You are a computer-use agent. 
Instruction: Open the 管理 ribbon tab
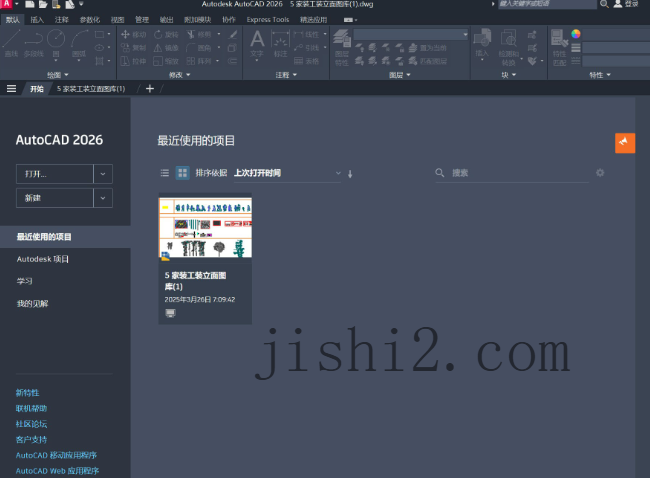[x=142, y=19]
